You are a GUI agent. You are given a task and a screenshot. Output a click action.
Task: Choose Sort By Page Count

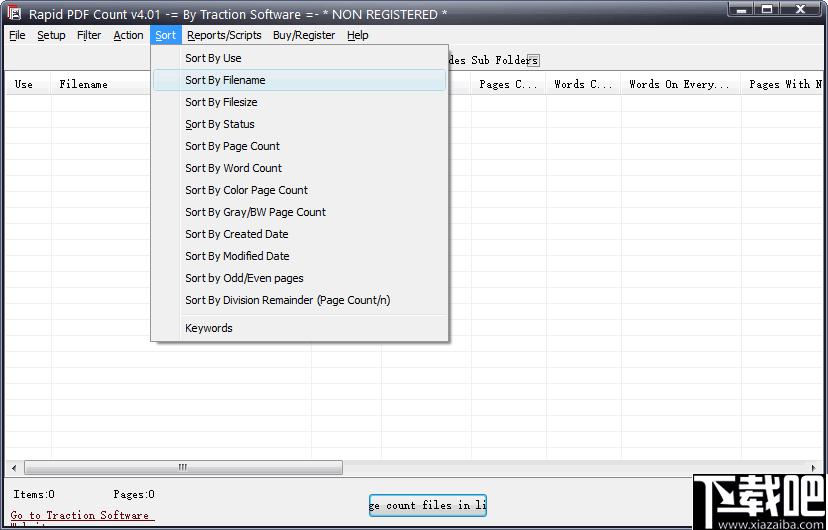(x=299, y=146)
